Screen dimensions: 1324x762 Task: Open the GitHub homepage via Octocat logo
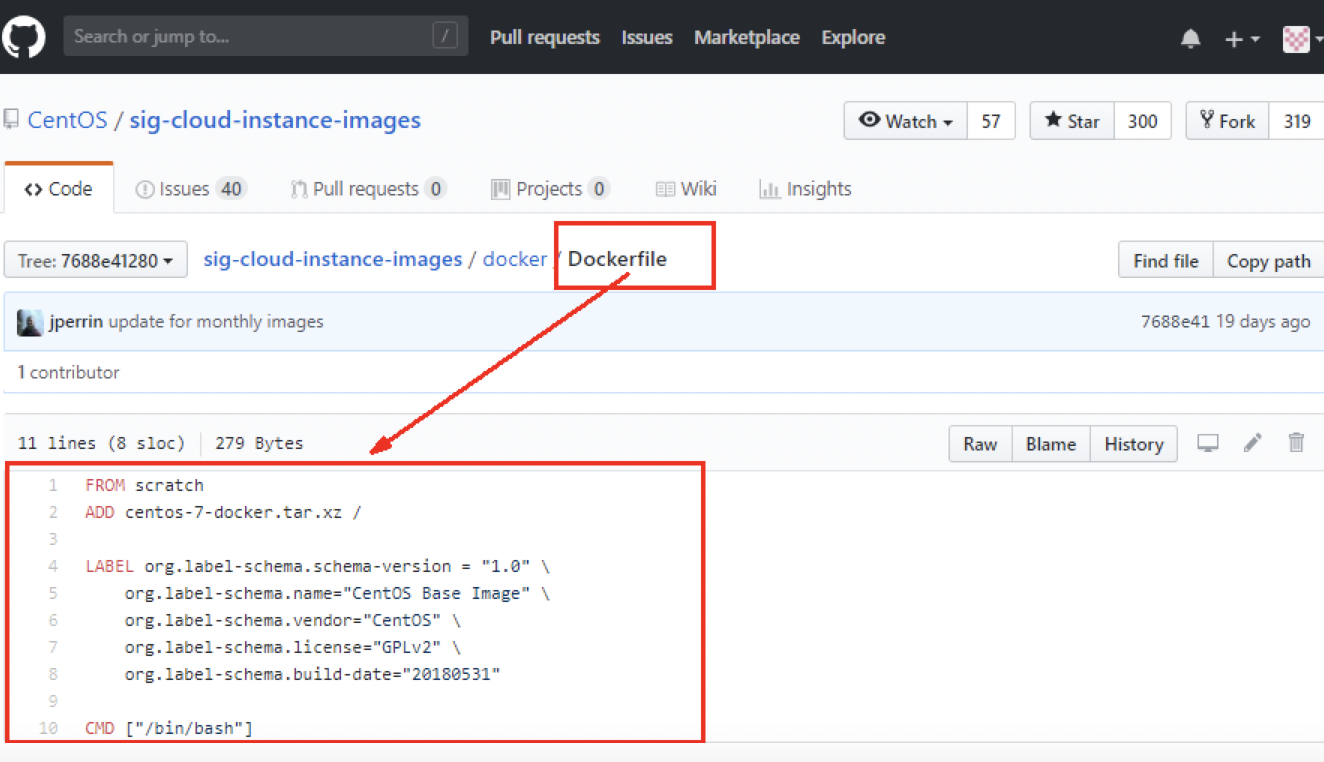pyautogui.click(x=22, y=38)
